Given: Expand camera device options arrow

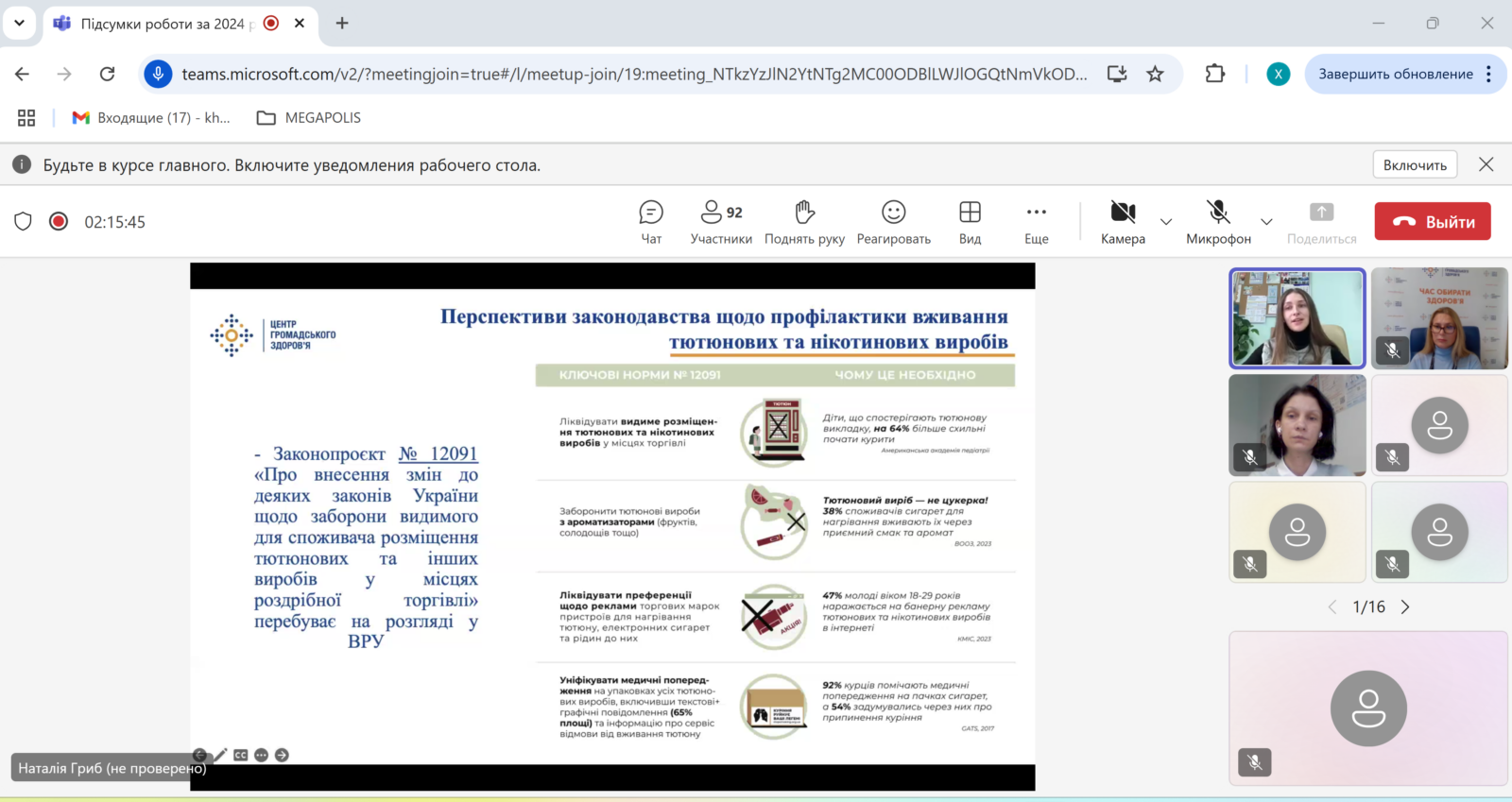Looking at the screenshot, I should [1166, 222].
